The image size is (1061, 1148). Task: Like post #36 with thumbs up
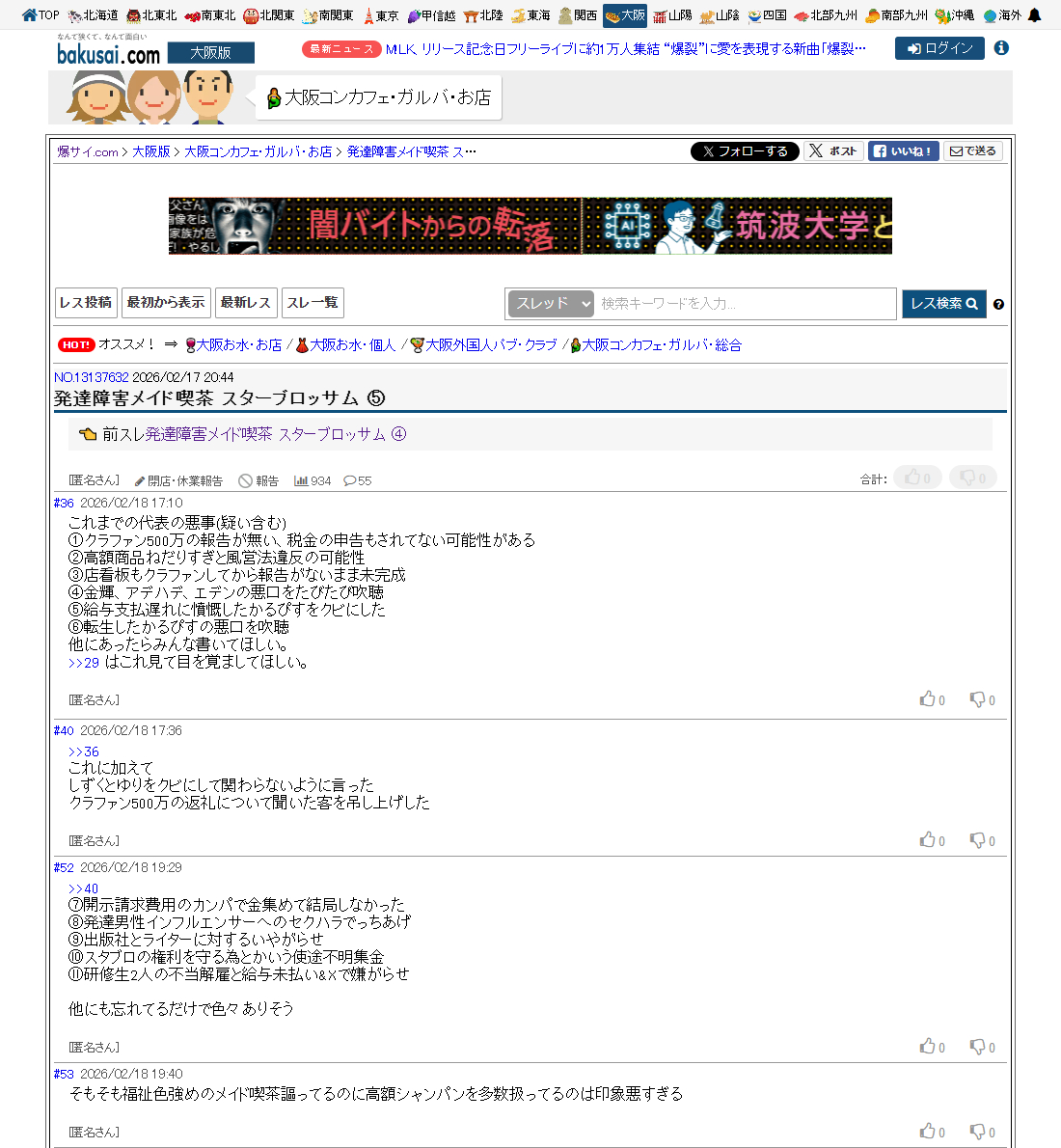tap(928, 699)
